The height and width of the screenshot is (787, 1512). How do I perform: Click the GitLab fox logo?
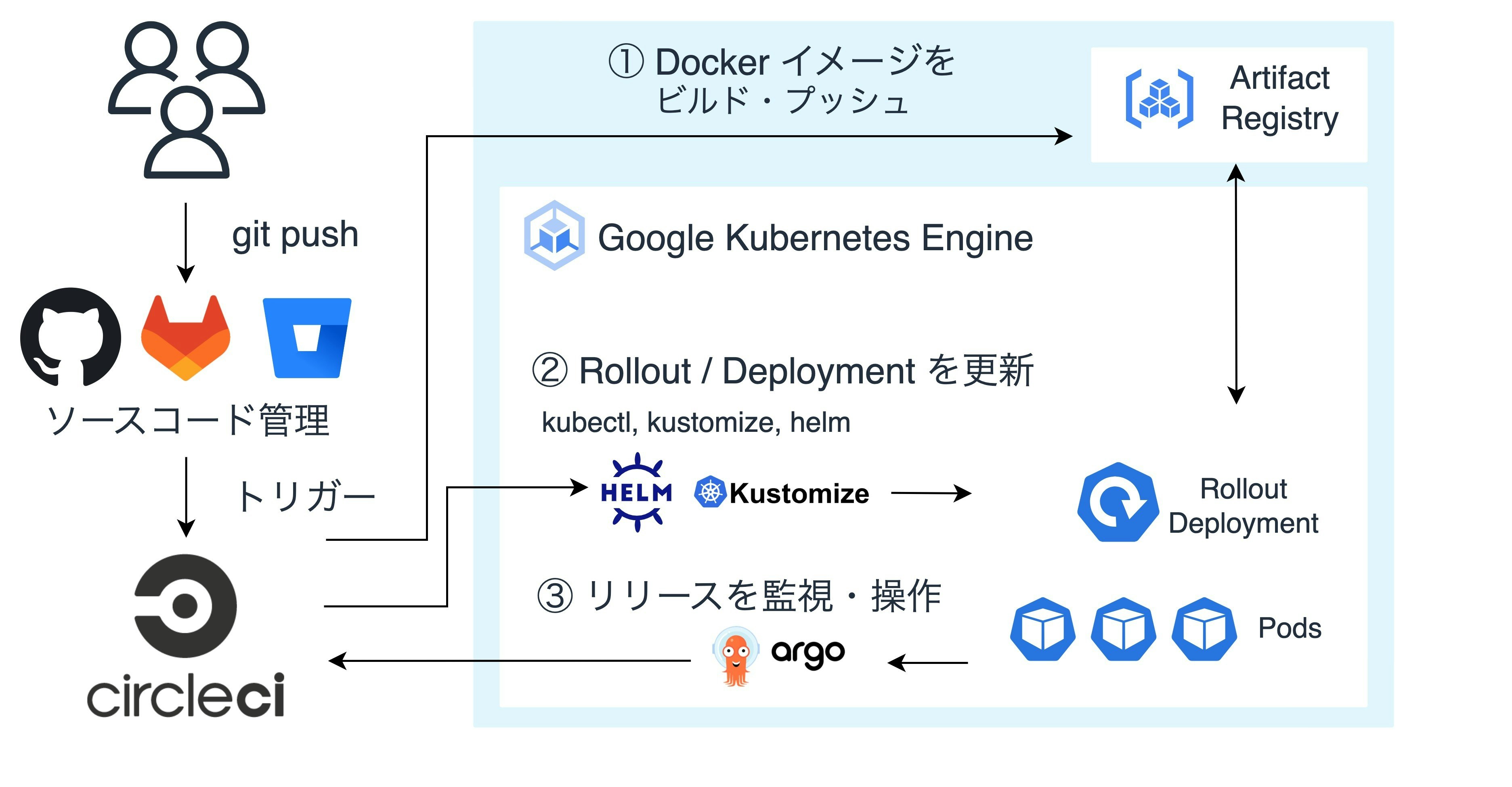(x=185, y=338)
